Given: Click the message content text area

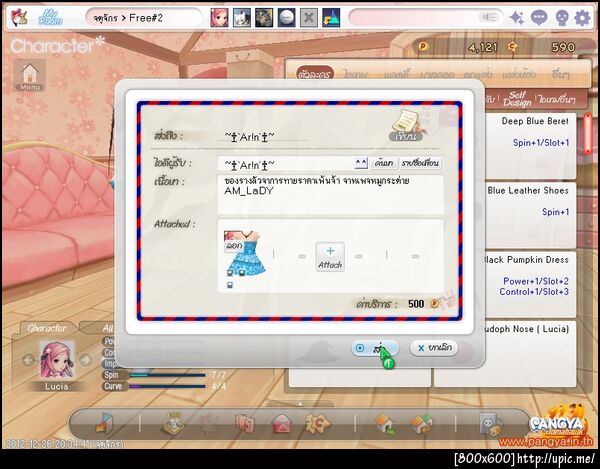Looking at the screenshot, I should 331,195.
